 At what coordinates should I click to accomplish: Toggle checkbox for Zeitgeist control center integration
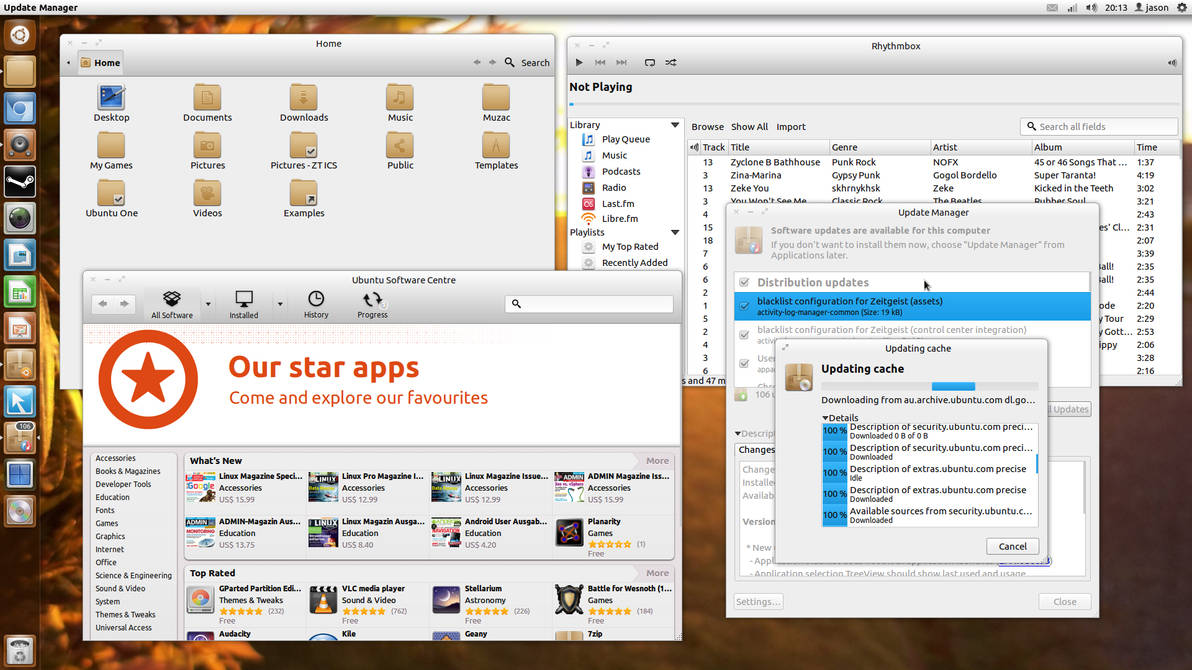pyautogui.click(x=744, y=335)
